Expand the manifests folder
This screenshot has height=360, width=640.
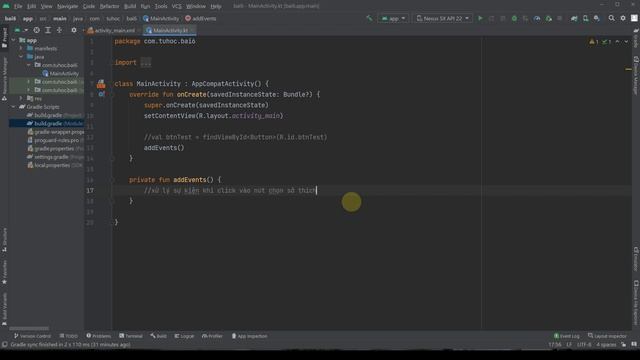[x=21, y=48]
